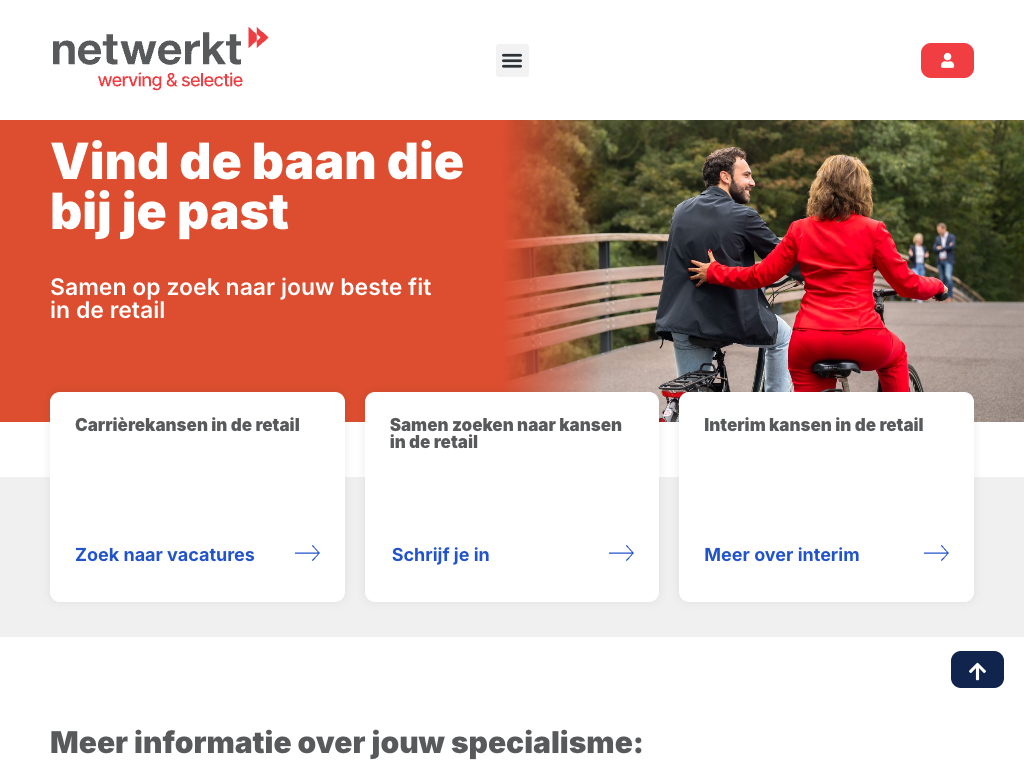Select the Interim kansen in de retail card
The image size is (1024, 768).
click(826, 497)
